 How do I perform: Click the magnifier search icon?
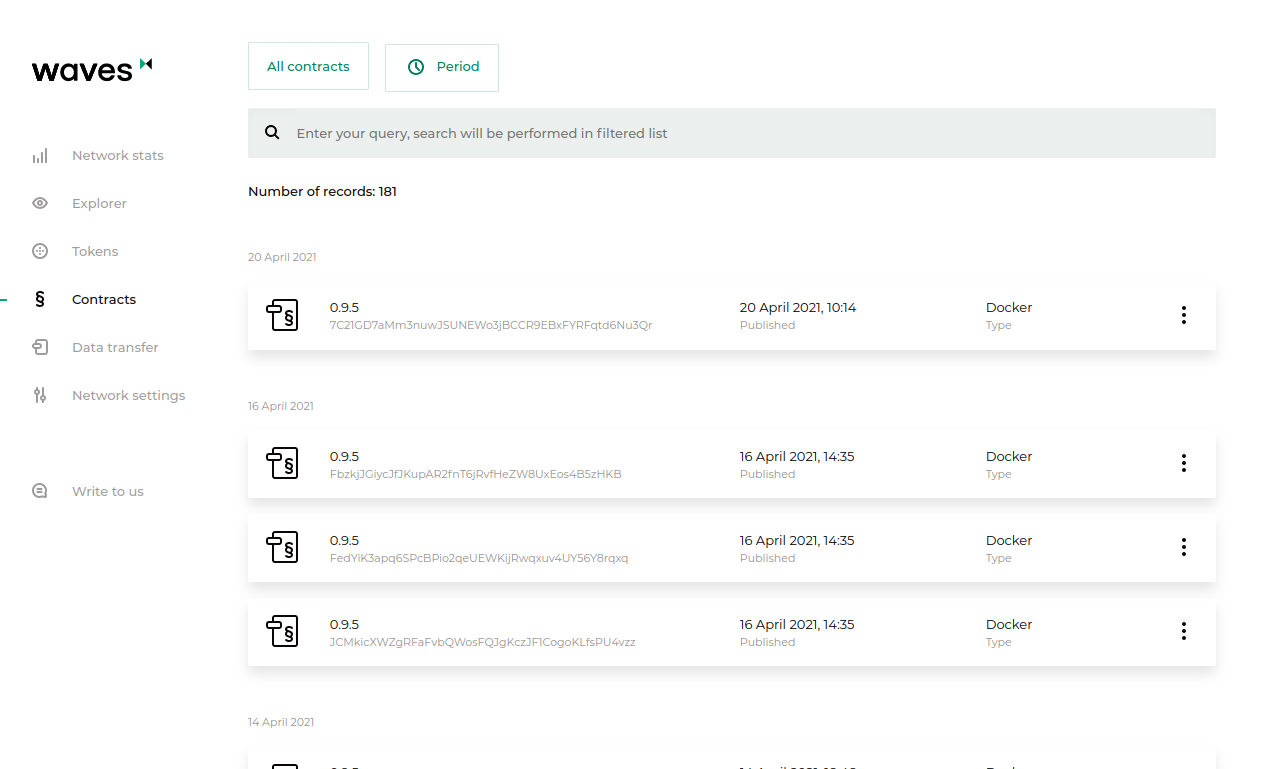tap(272, 133)
